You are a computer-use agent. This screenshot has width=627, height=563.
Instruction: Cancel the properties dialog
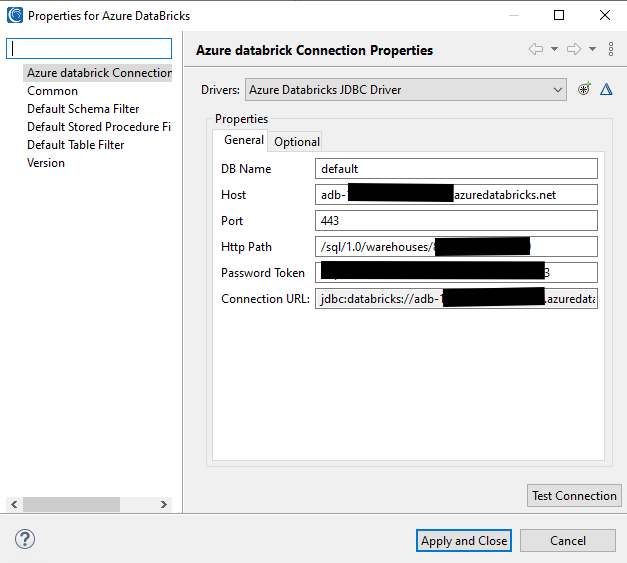click(568, 541)
